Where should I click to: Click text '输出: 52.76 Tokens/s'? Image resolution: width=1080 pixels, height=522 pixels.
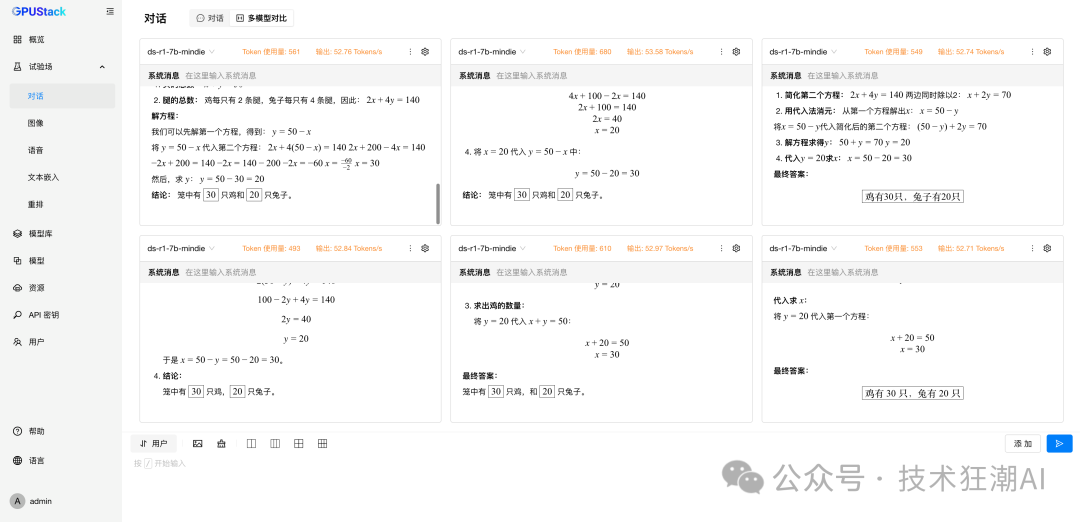pyautogui.click(x=349, y=52)
